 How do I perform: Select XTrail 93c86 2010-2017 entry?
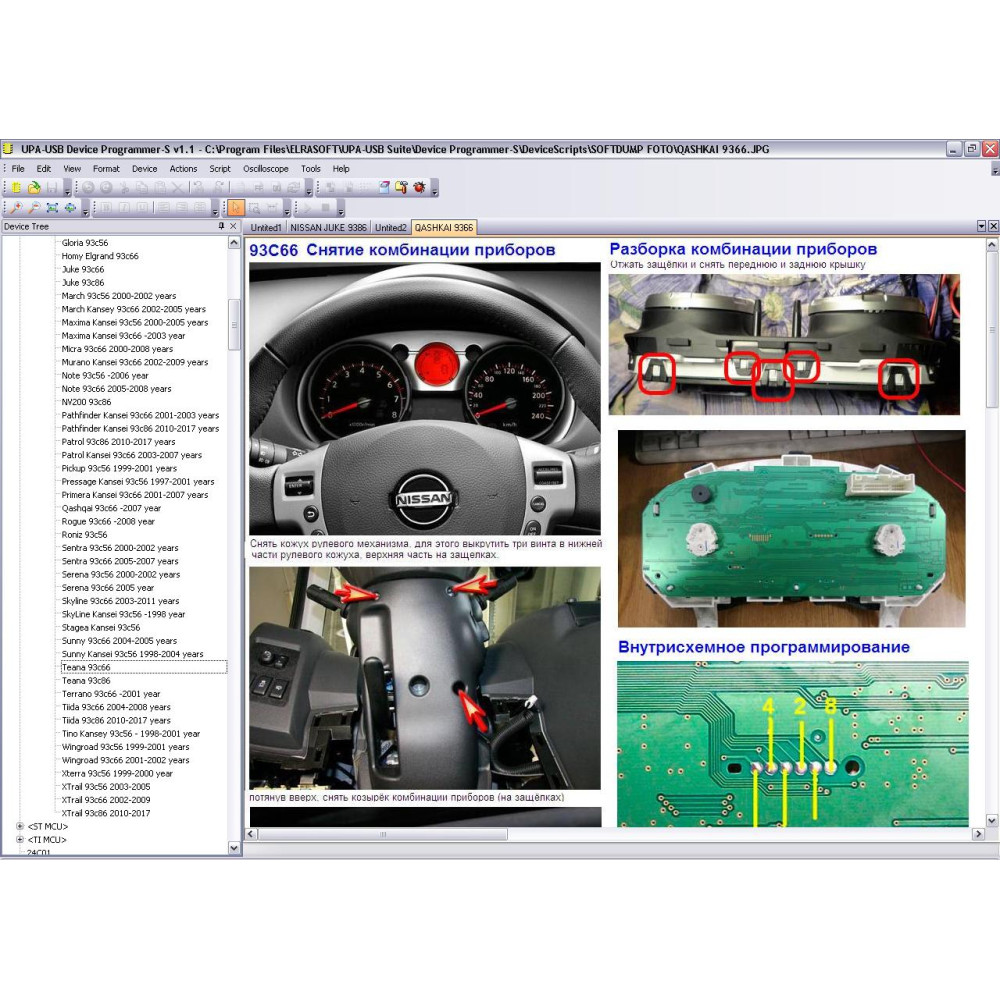[106, 812]
